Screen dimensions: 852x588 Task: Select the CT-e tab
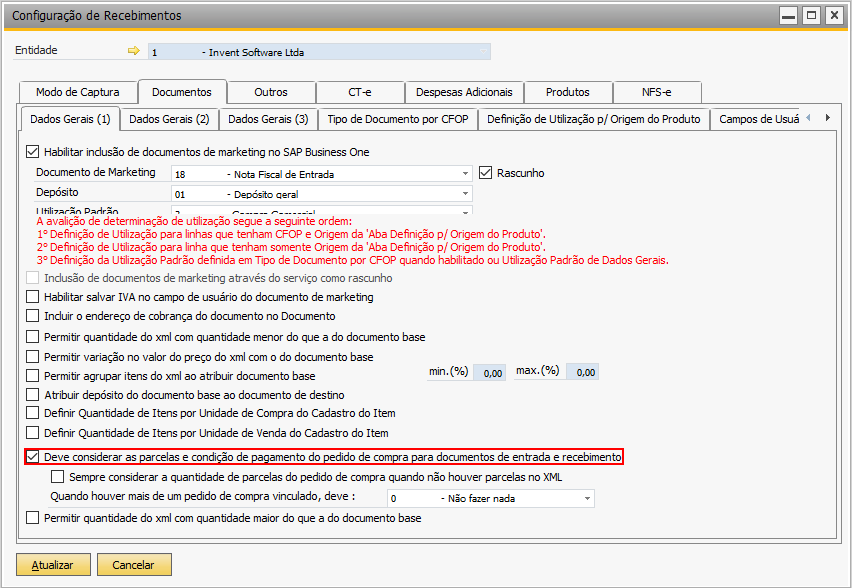click(360, 92)
